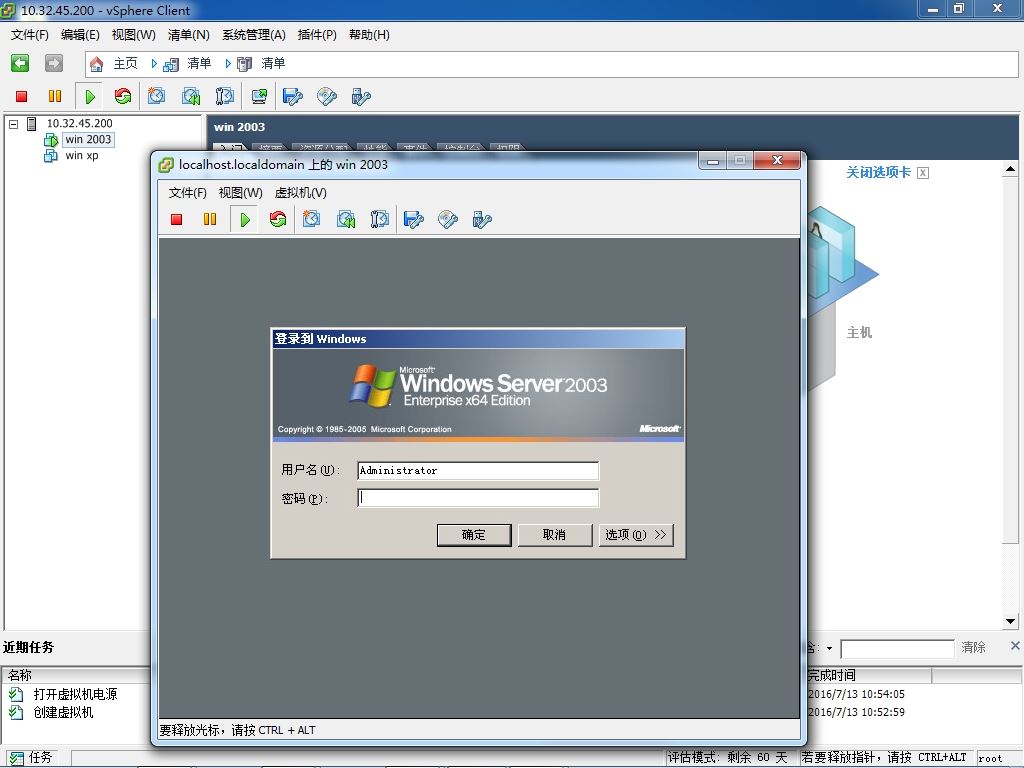Reset VM via main toolbar restart icon
1024x768 pixels.
[123, 97]
